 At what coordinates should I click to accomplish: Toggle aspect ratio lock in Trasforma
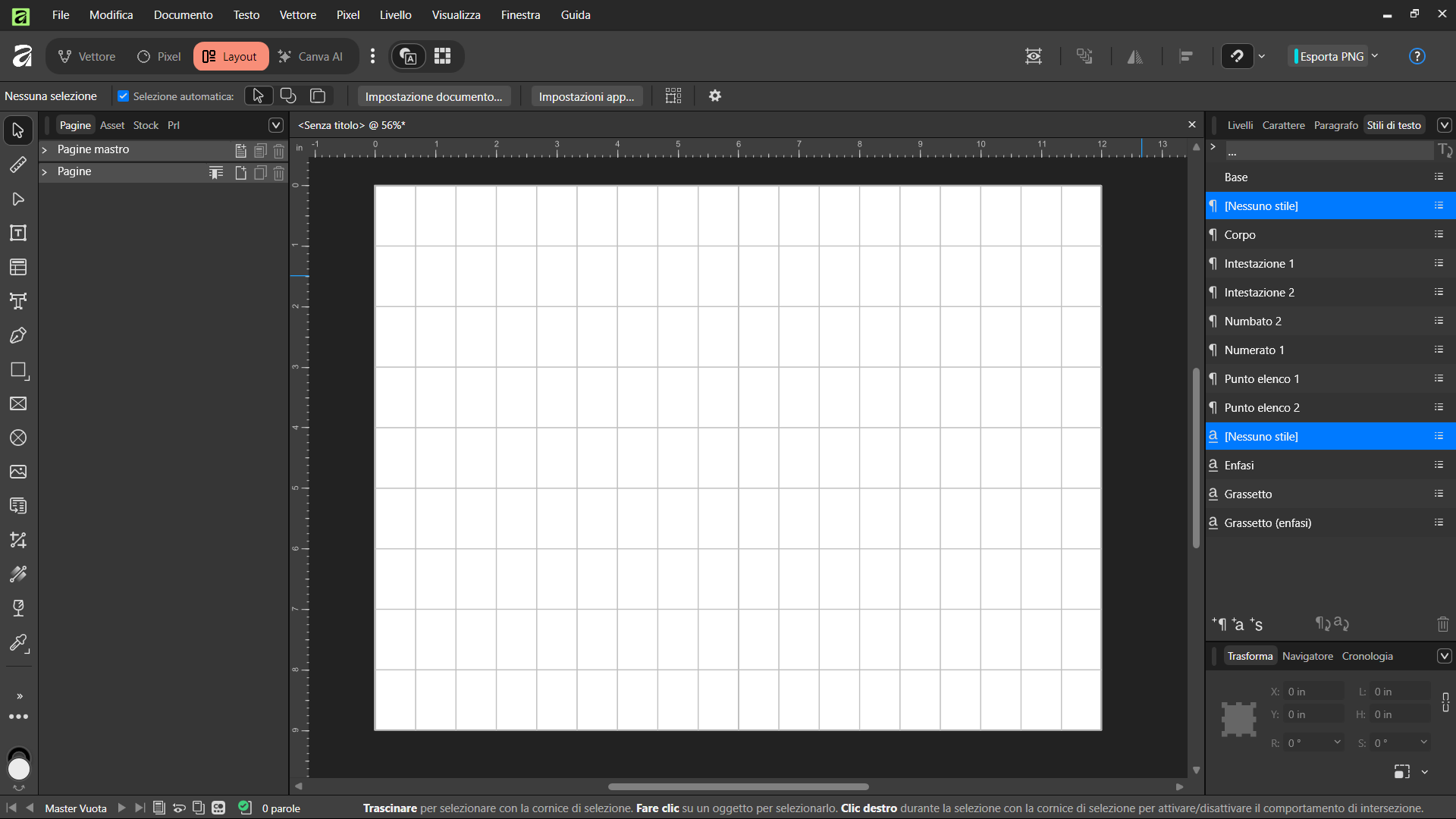[x=1445, y=702]
